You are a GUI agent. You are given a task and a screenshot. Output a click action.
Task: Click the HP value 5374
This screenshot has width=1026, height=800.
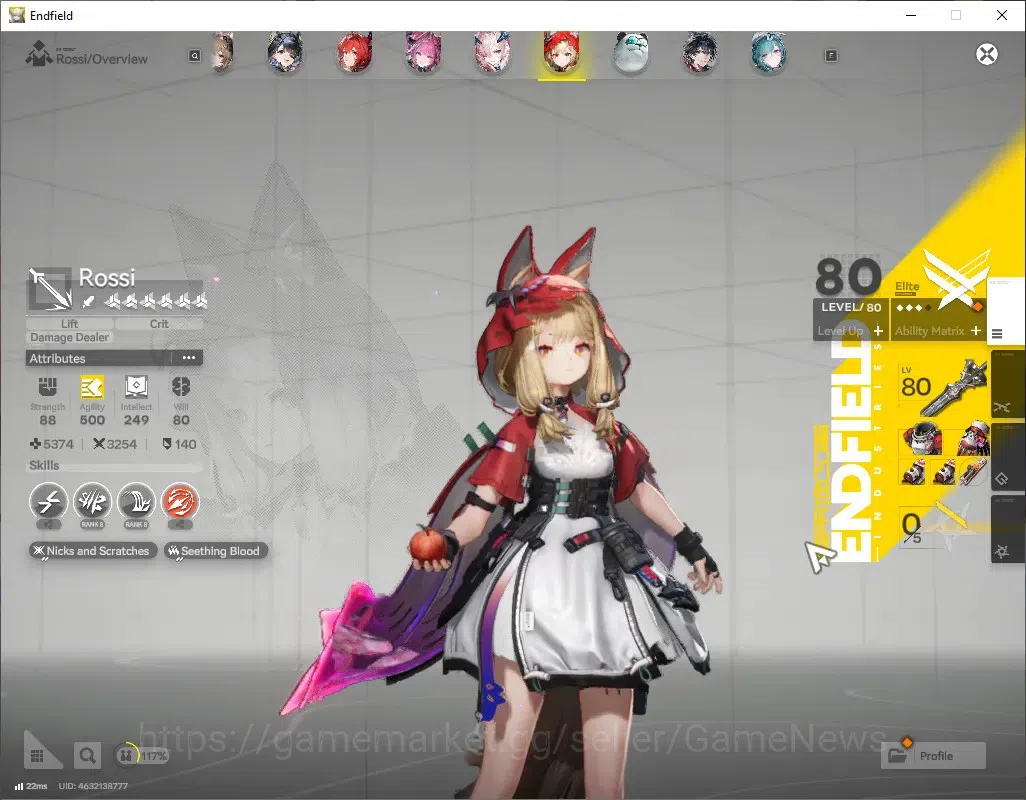pyautogui.click(x=52, y=444)
